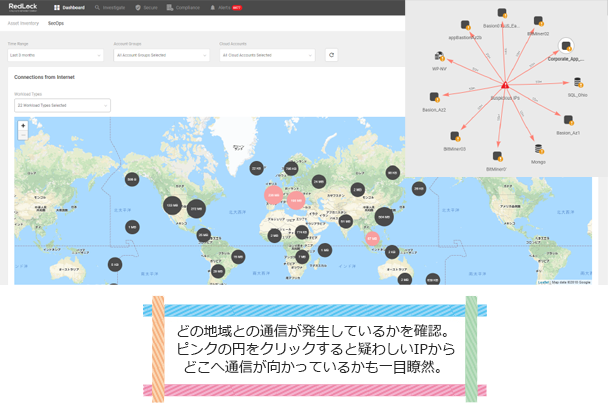
Task: Switch to the Asset Inventory tab
Action: point(23,23)
